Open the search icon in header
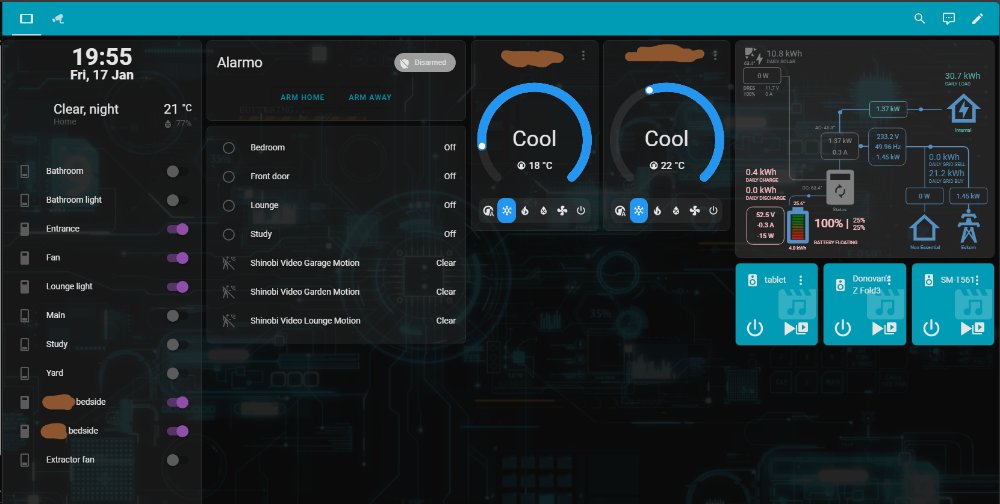1000x504 pixels. click(920, 19)
